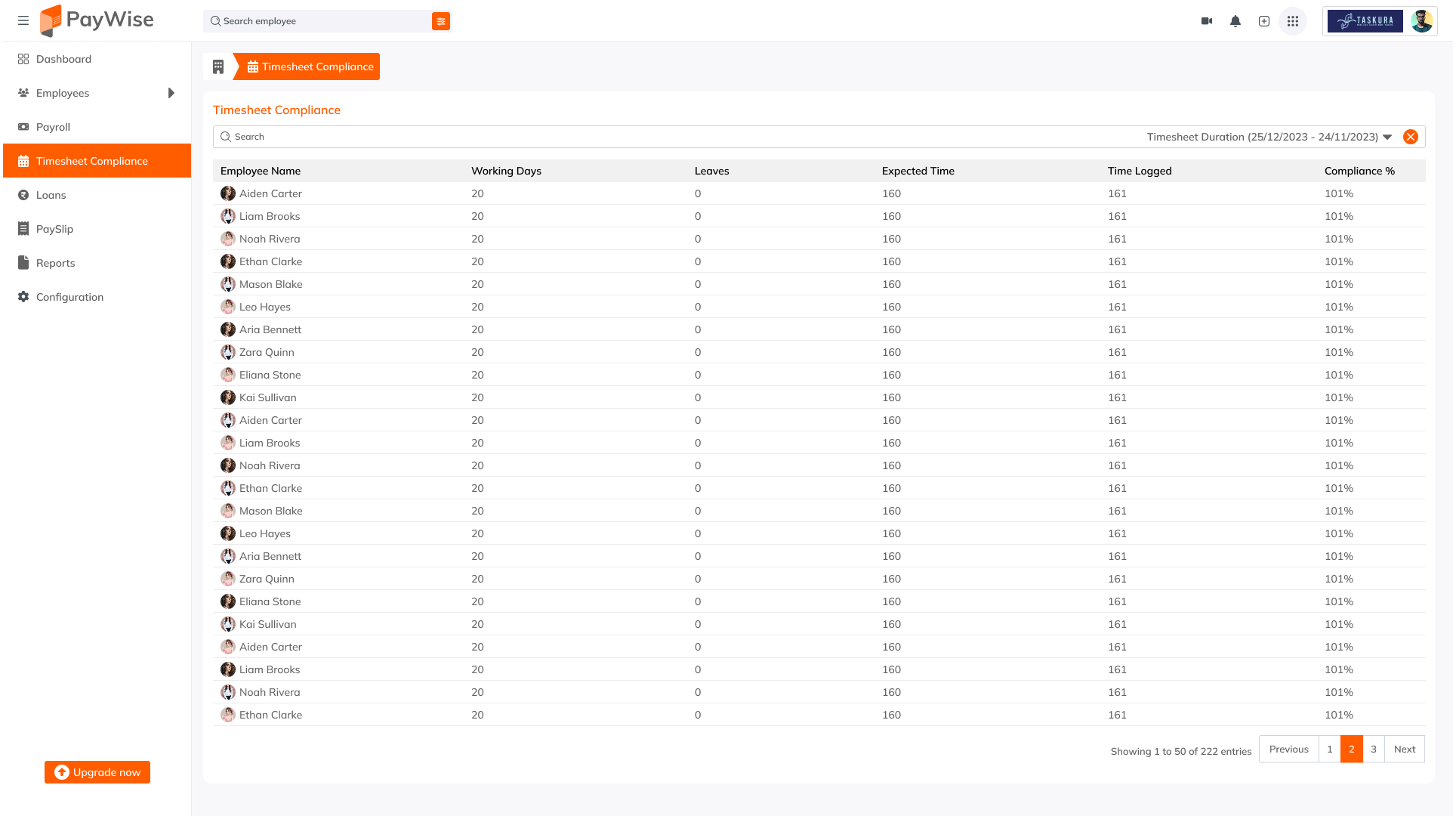Click the add plus square icon
The width and height of the screenshot is (1456, 816).
click(x=1264, y=21)
